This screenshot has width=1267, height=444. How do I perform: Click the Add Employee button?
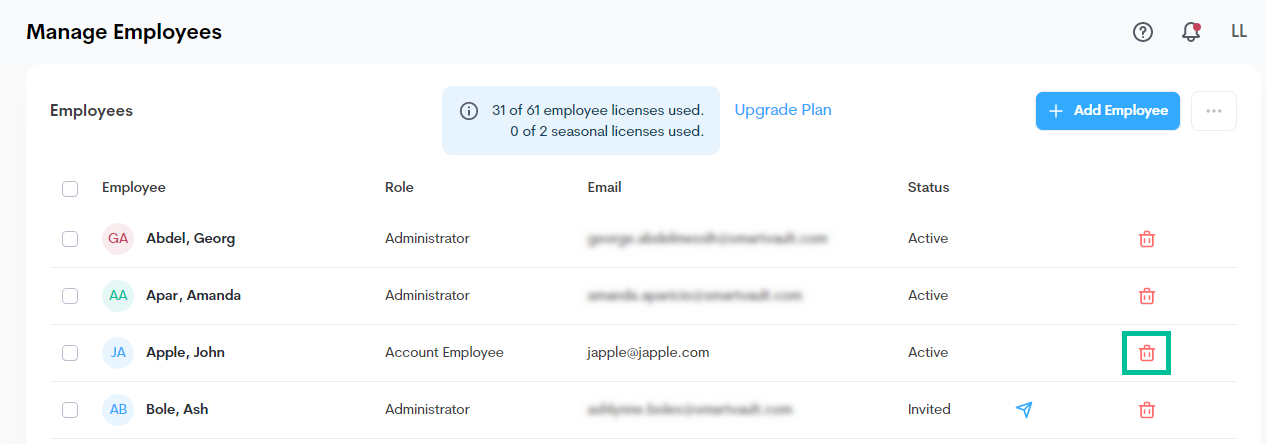pyautogui.click(x=1108, y=111)
